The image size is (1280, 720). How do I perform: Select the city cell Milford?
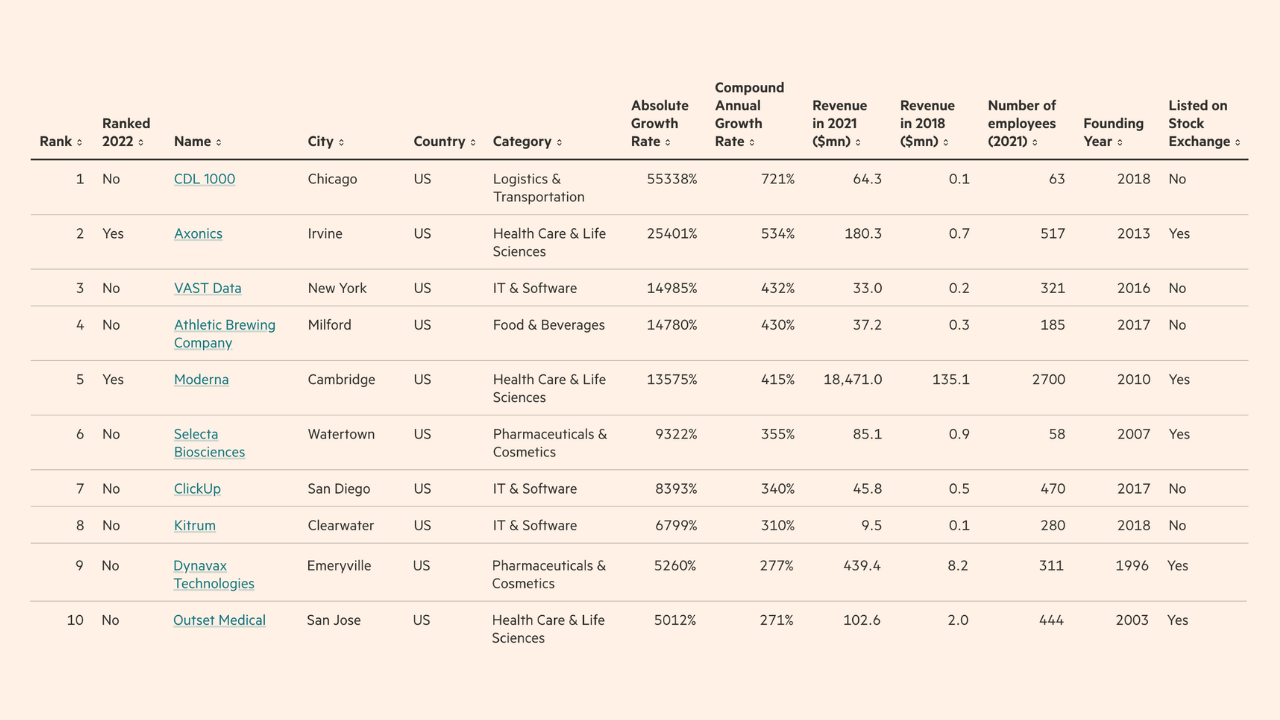pyautogui.click(x=331, y=325)
